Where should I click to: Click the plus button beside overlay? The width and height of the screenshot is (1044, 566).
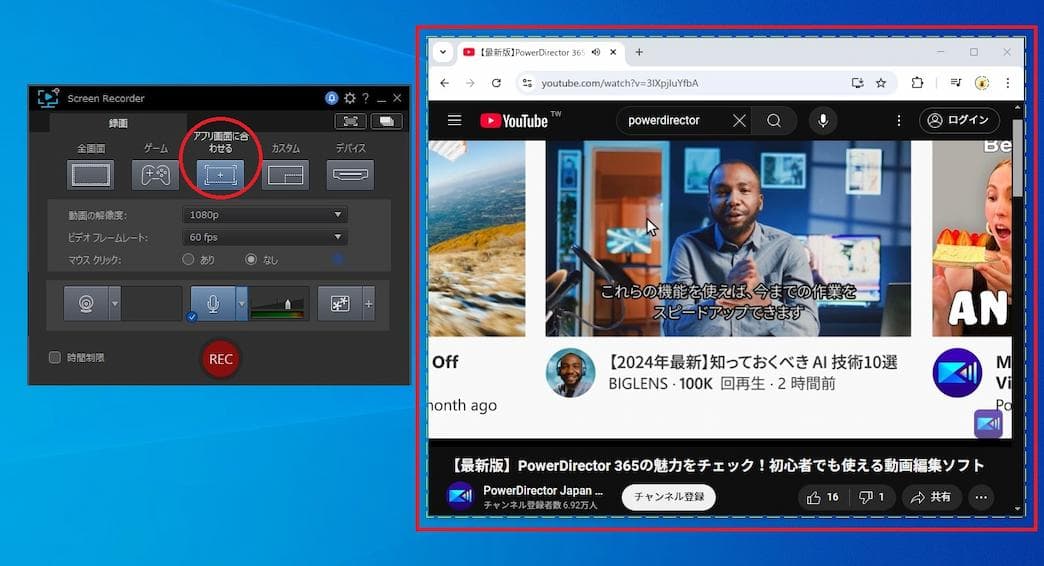368,304
